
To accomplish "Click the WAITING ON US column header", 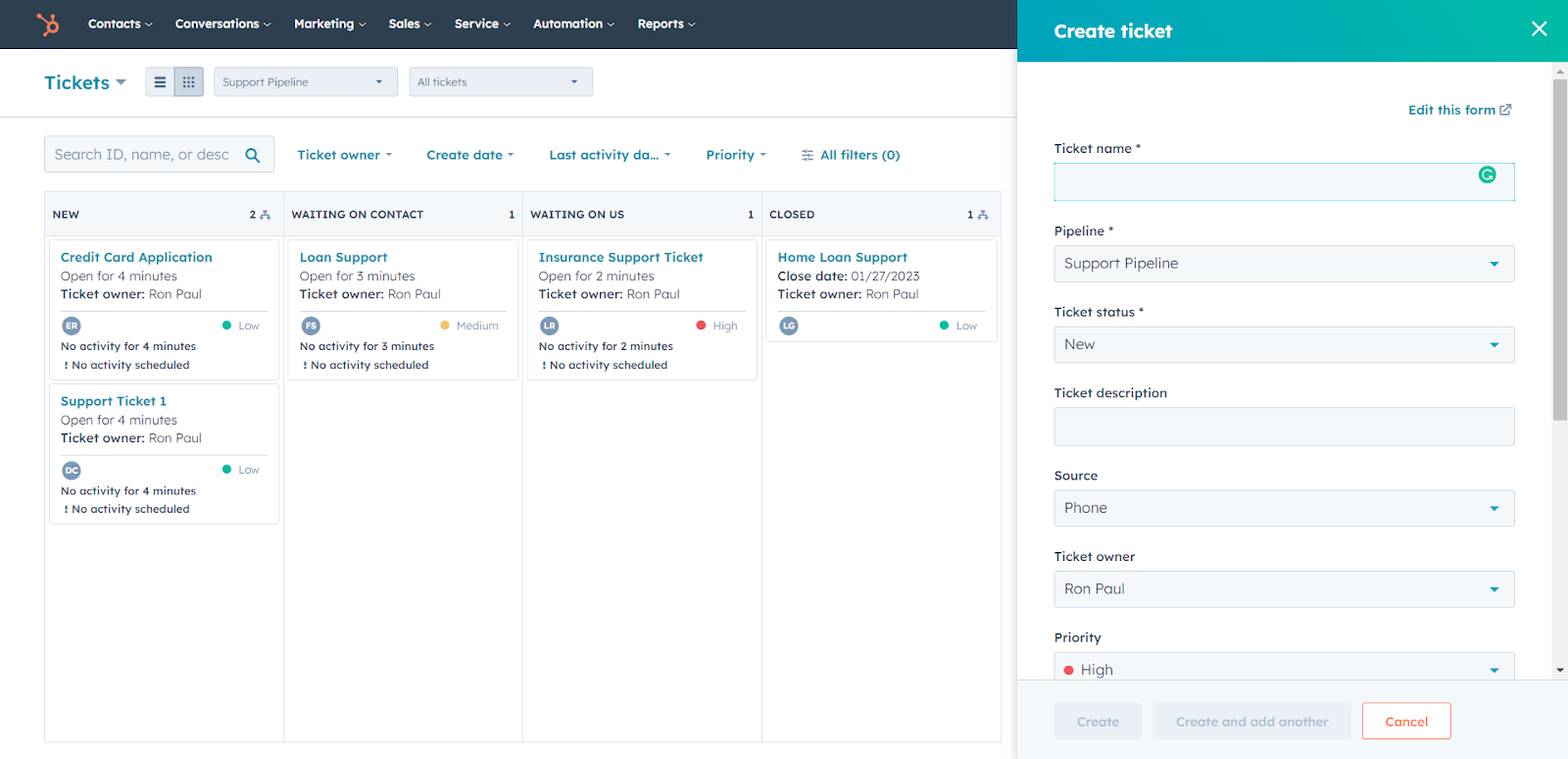I will (x=642, y=215).
